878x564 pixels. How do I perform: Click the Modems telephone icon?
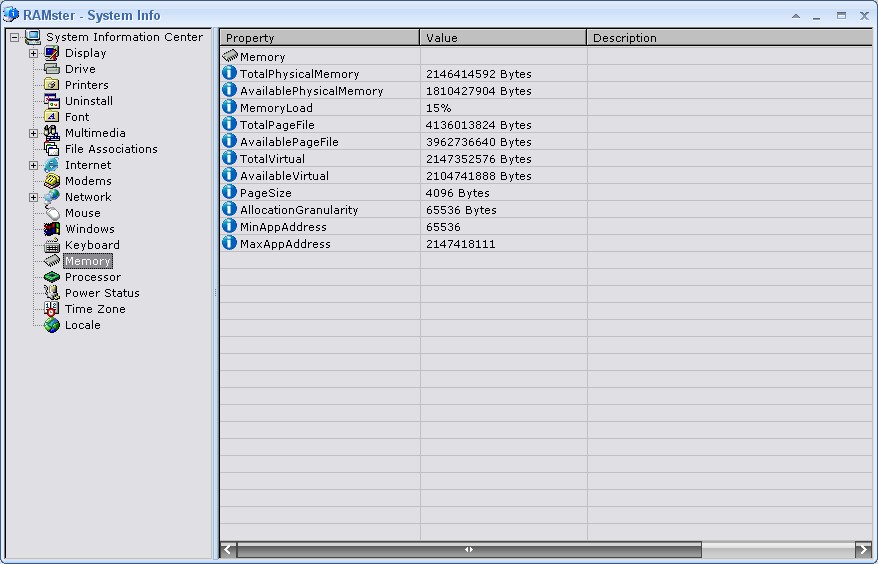coord(52,181)
